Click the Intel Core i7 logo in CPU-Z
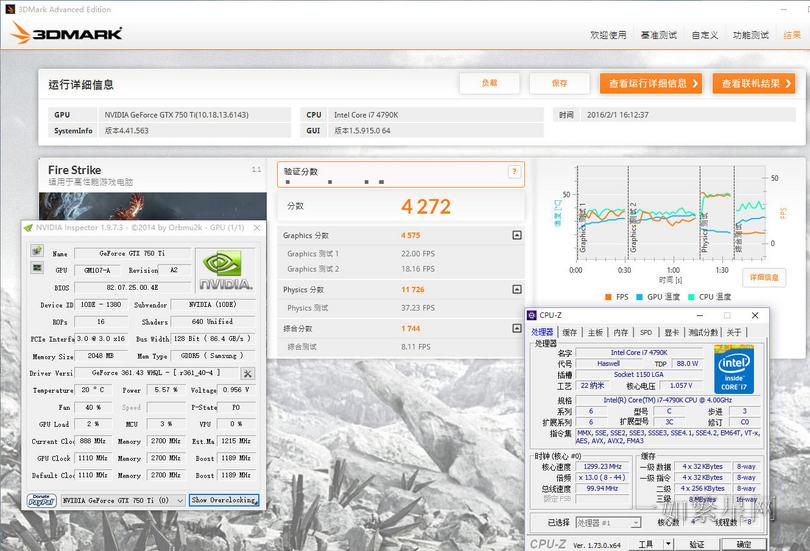 pos(734,369)
